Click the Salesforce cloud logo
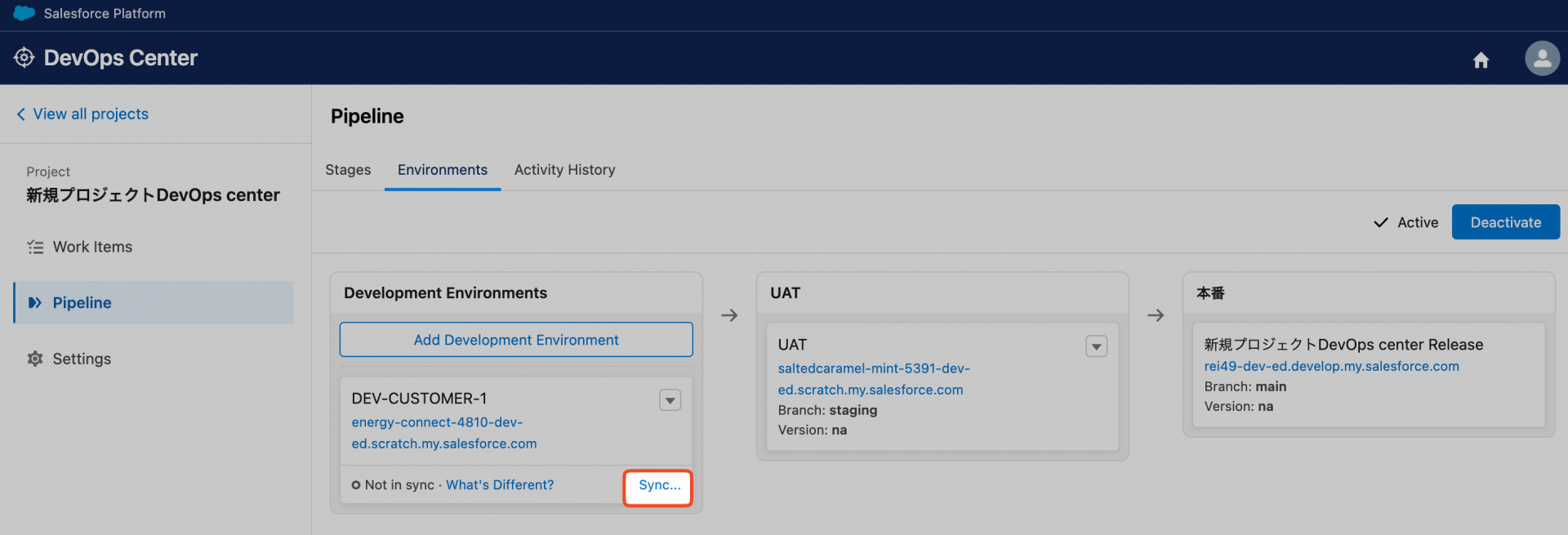This screenshot has width=1568, height=535. point(24,13)
